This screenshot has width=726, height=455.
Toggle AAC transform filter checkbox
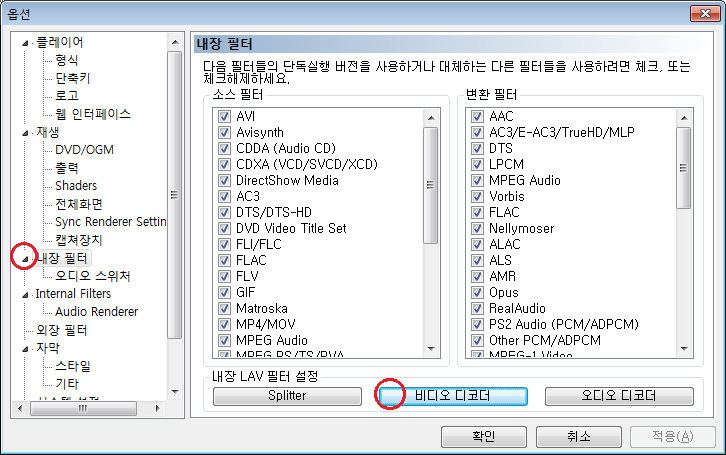coord(477,116)
